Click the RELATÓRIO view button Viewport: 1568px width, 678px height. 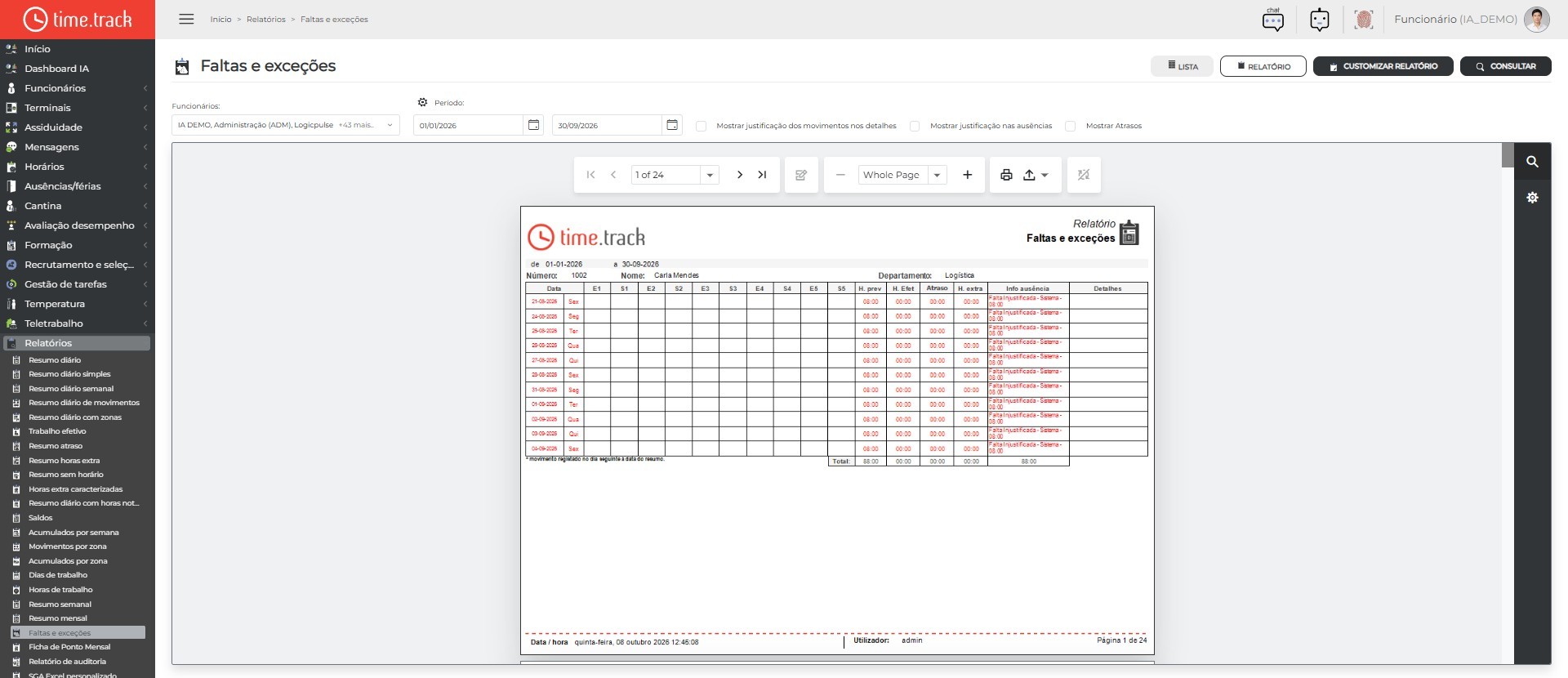pyautogui.click(x=1263, y=66)
